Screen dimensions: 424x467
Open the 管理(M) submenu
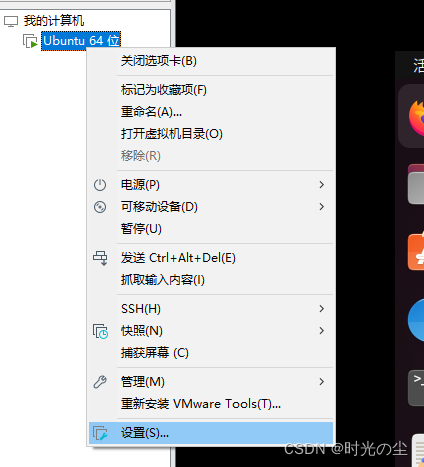coord(211,382)
